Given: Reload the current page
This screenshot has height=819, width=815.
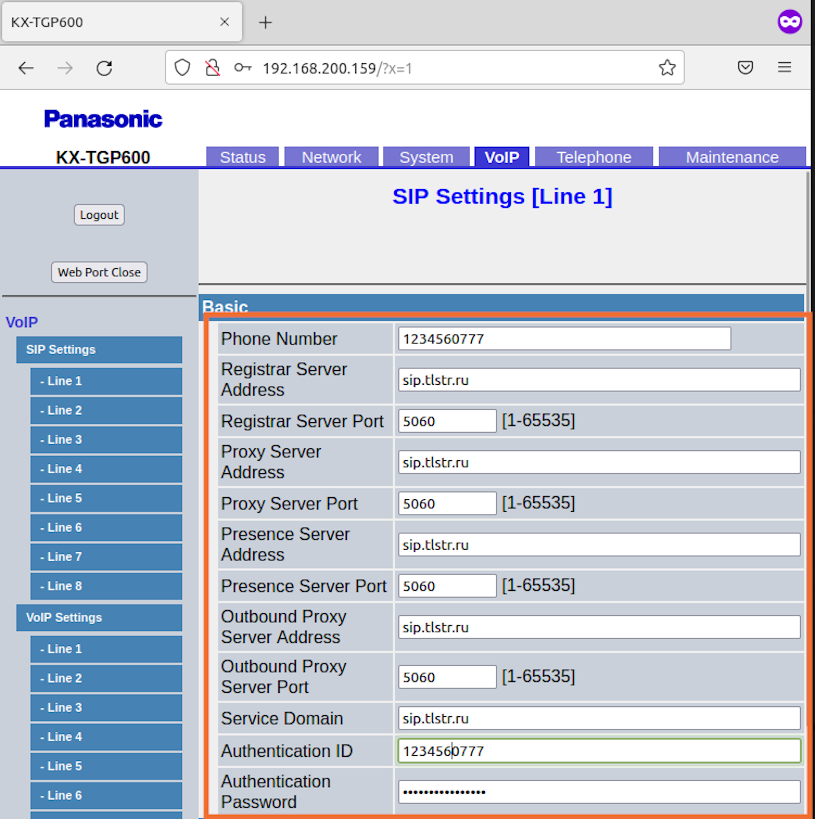Looking at the screenshot, I should pos(104,68).
